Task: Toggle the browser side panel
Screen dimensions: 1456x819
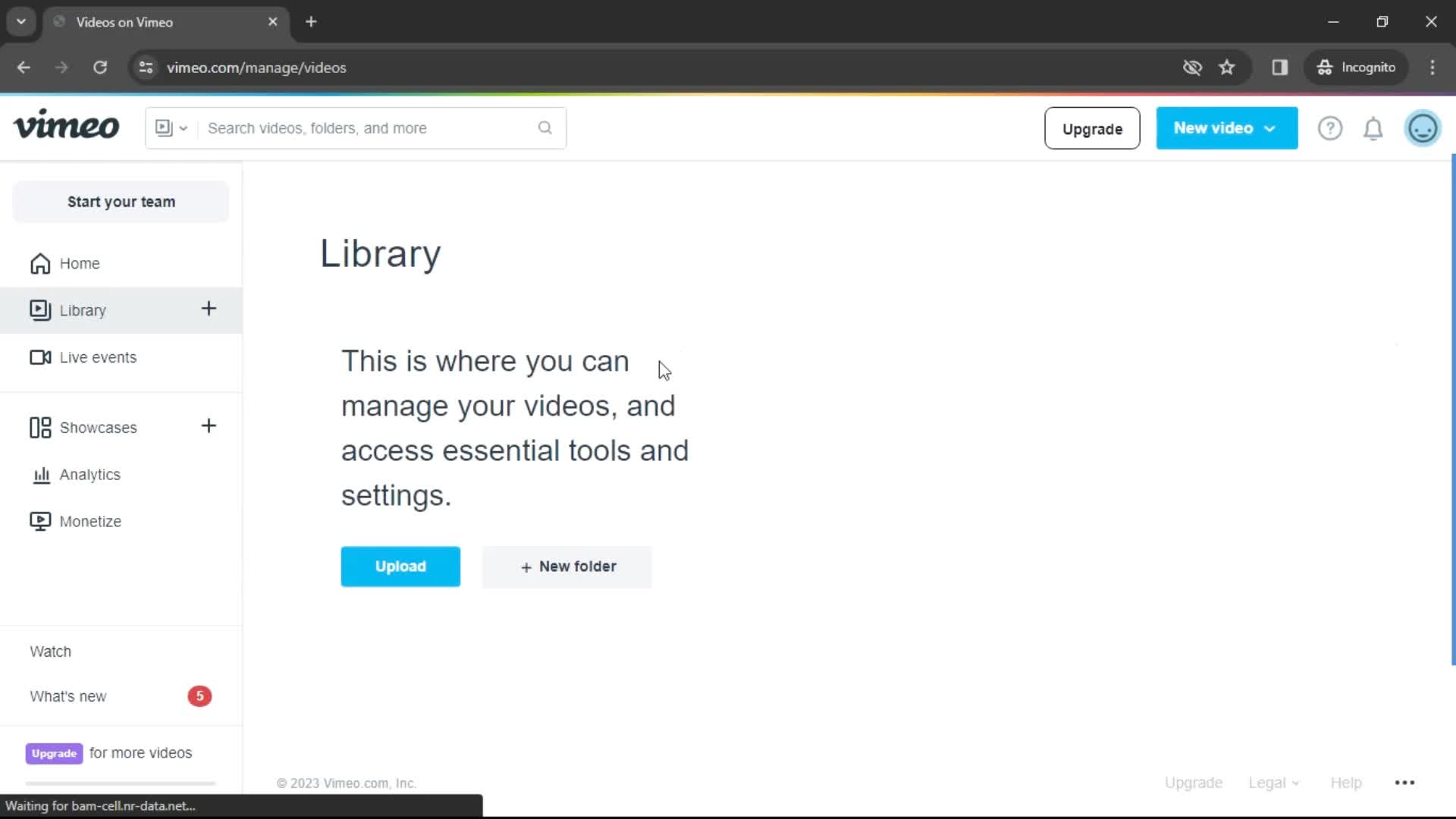Action: [x=1280, y=67]
